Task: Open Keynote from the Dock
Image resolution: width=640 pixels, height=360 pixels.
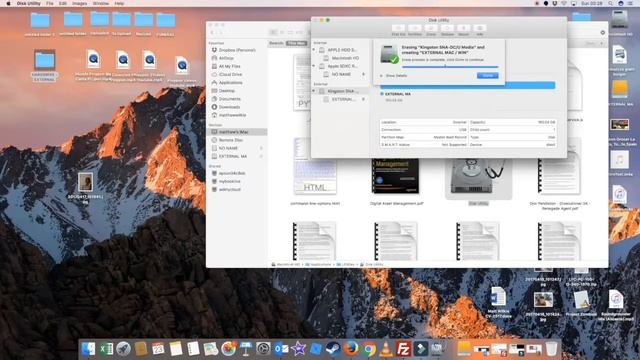Action: [x=246, y=349]
